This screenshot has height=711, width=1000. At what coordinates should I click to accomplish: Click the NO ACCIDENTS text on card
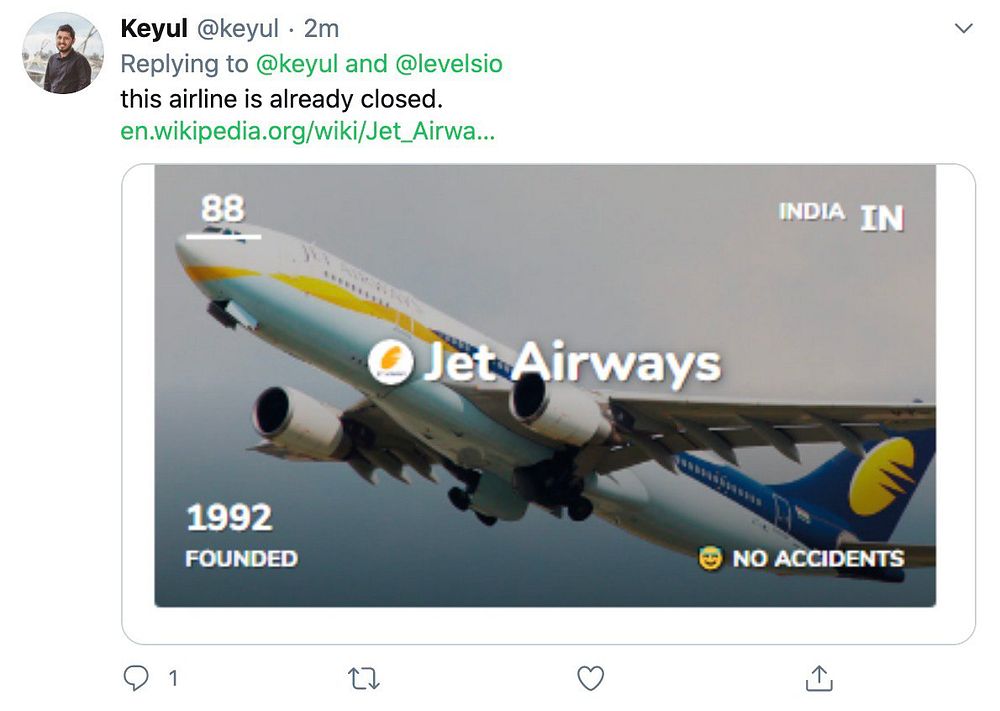click(818, 559)
